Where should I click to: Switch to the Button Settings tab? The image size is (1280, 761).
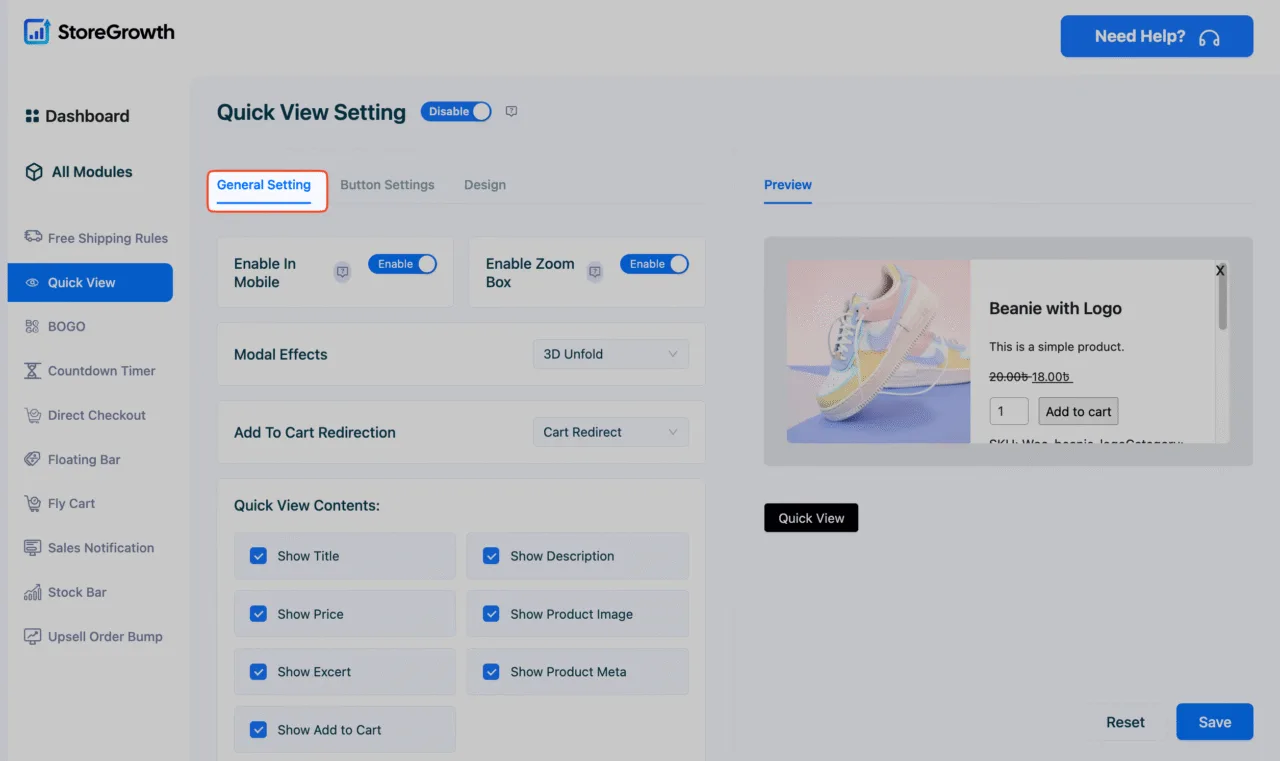click(387, 185)
